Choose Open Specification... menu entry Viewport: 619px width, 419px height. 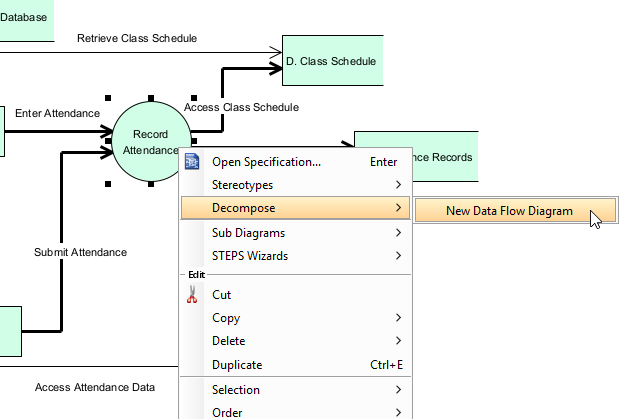point(267,162)
